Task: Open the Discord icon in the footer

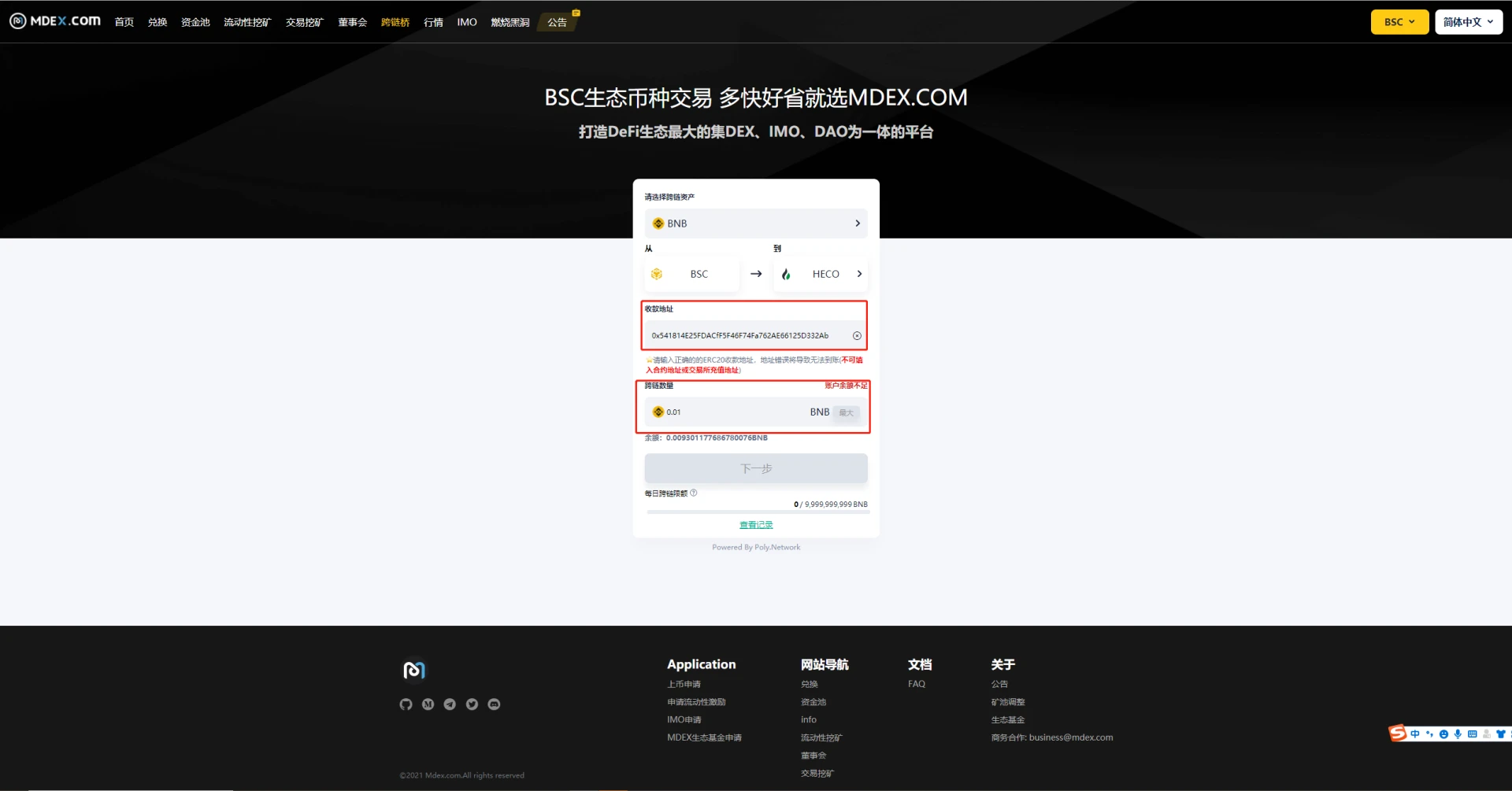Action: point(495,704)
